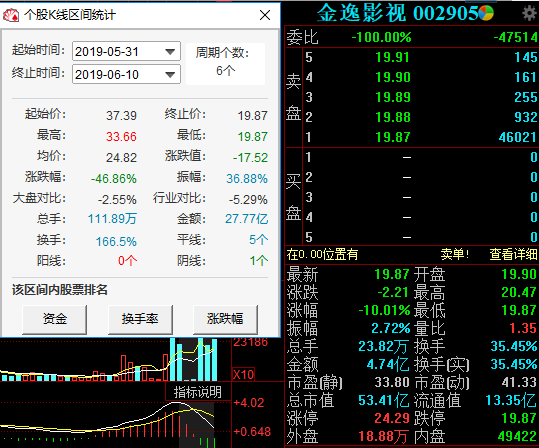Viewport: 539px width, 448px height.
Task: Click the 大盘对比 value -2.55%
Action: click(x=117, y=200)
